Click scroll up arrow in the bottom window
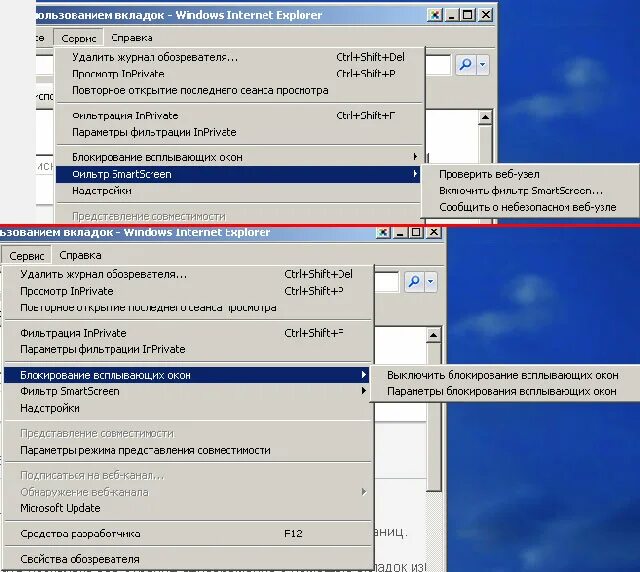Viewport: 640px width, 572px height. pos(433,335)
